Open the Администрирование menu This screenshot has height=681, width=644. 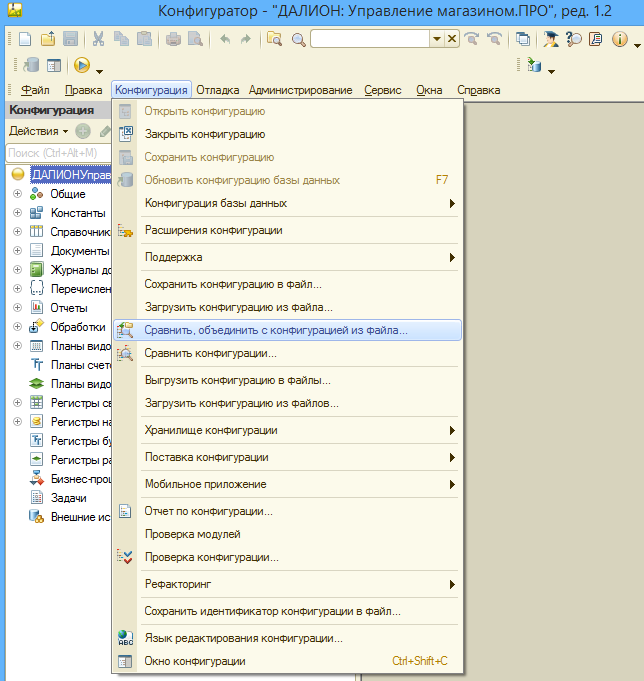(301, 90)
